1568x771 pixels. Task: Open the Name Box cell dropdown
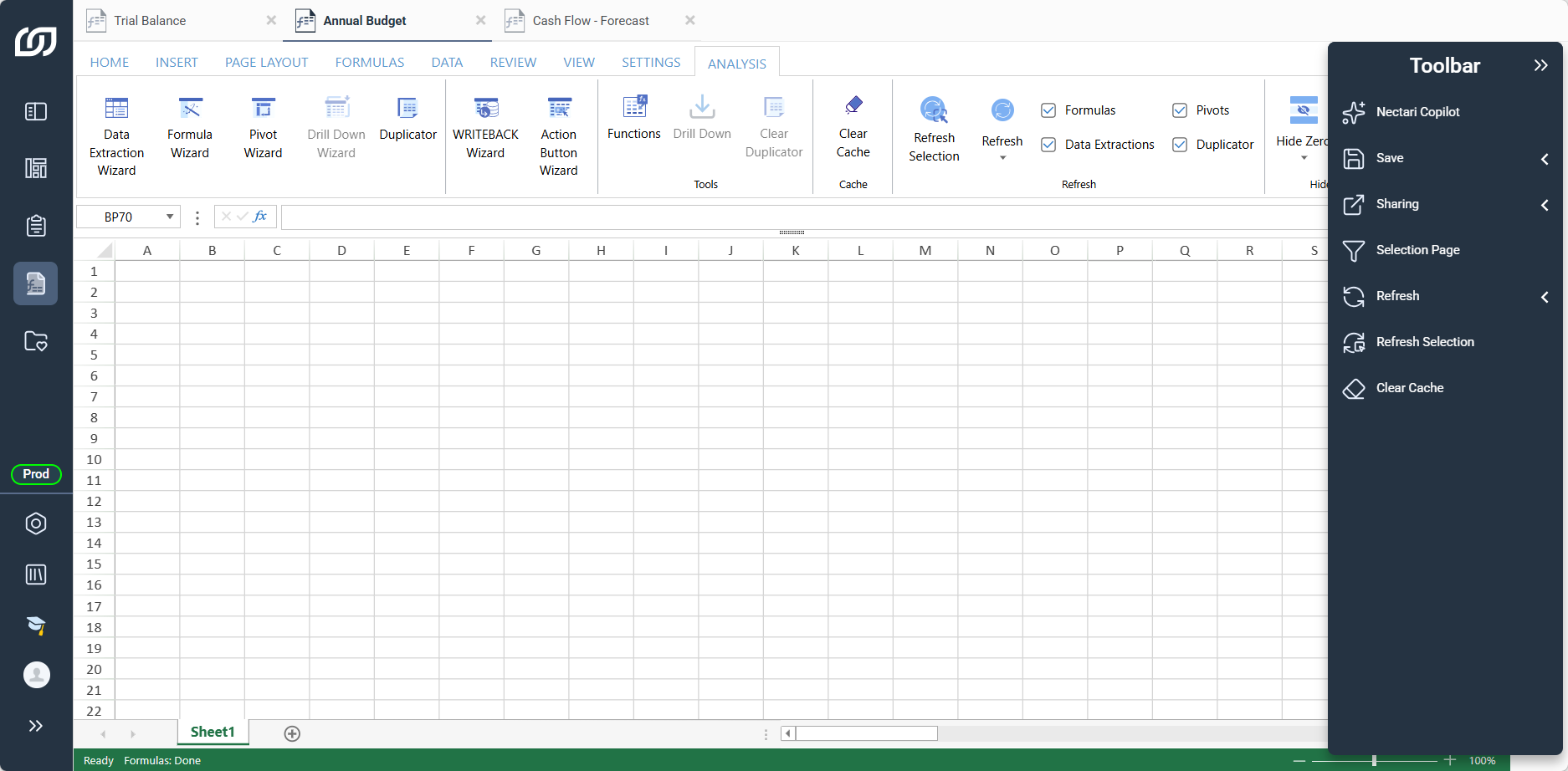click(x=170, y=217)
